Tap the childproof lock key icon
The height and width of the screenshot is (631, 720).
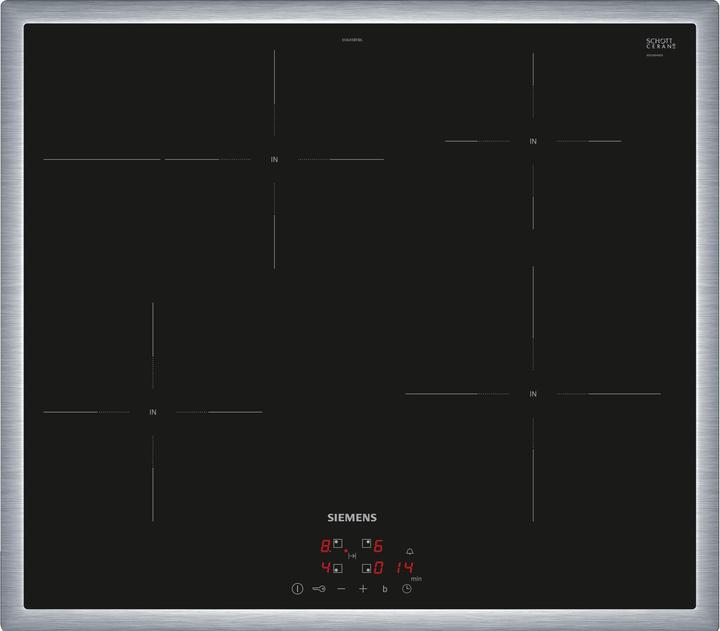(x=319, y=589)
